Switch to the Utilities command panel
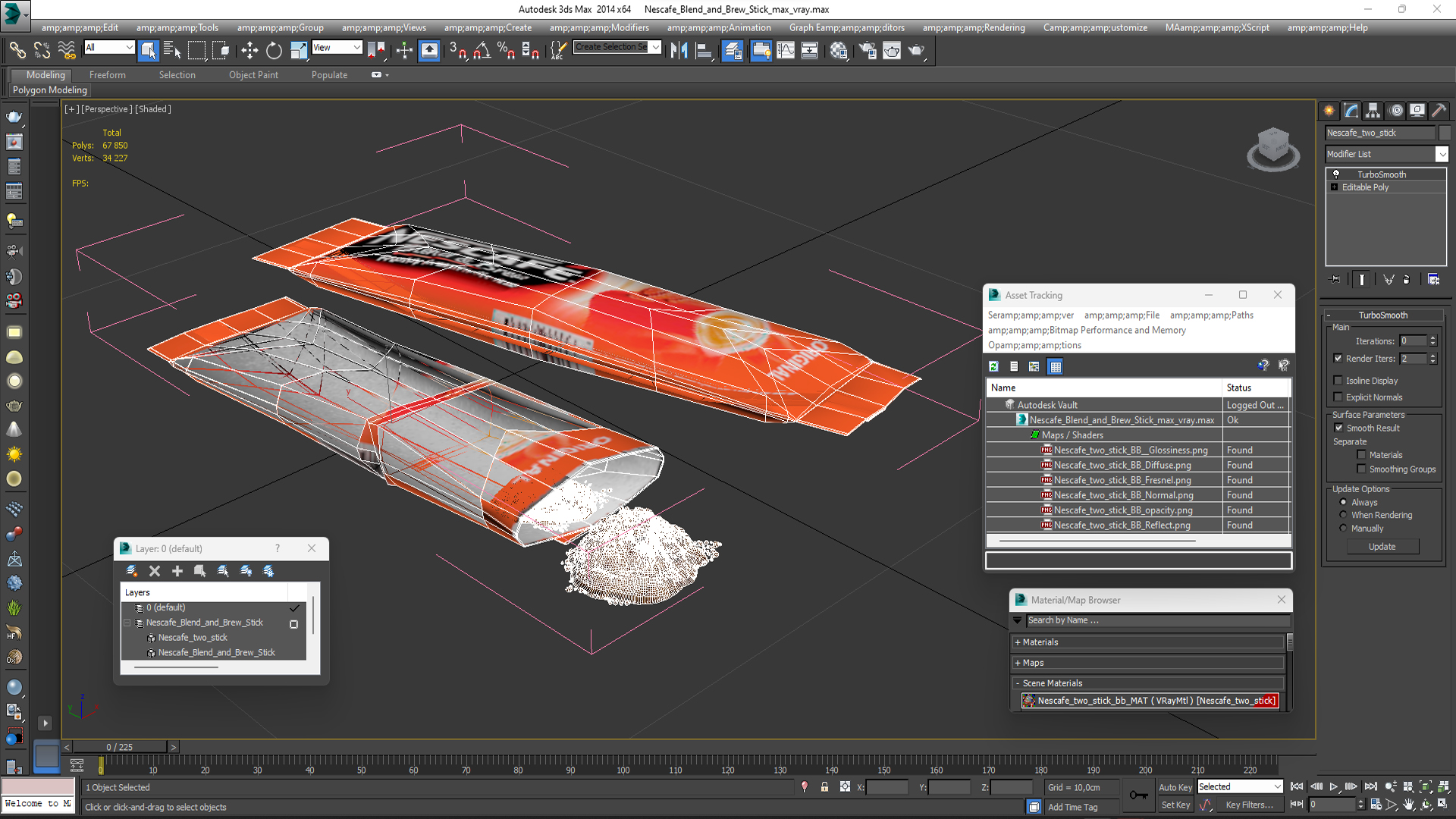Screen dimensions: 1456x819 coord(1439,111)
